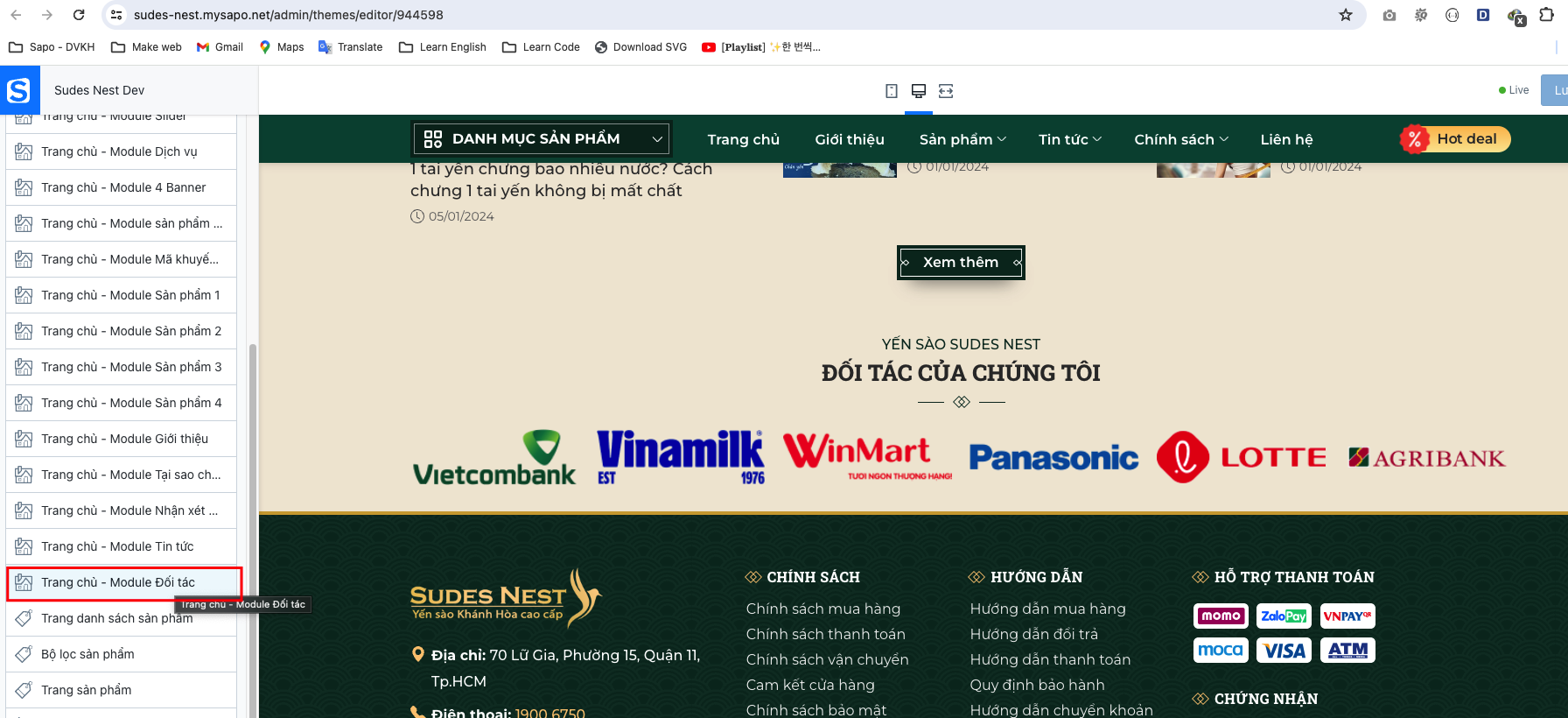Click the Agribank partner logo
This screenshot has width=1568, height=718.
click(x=1427, y=458)
